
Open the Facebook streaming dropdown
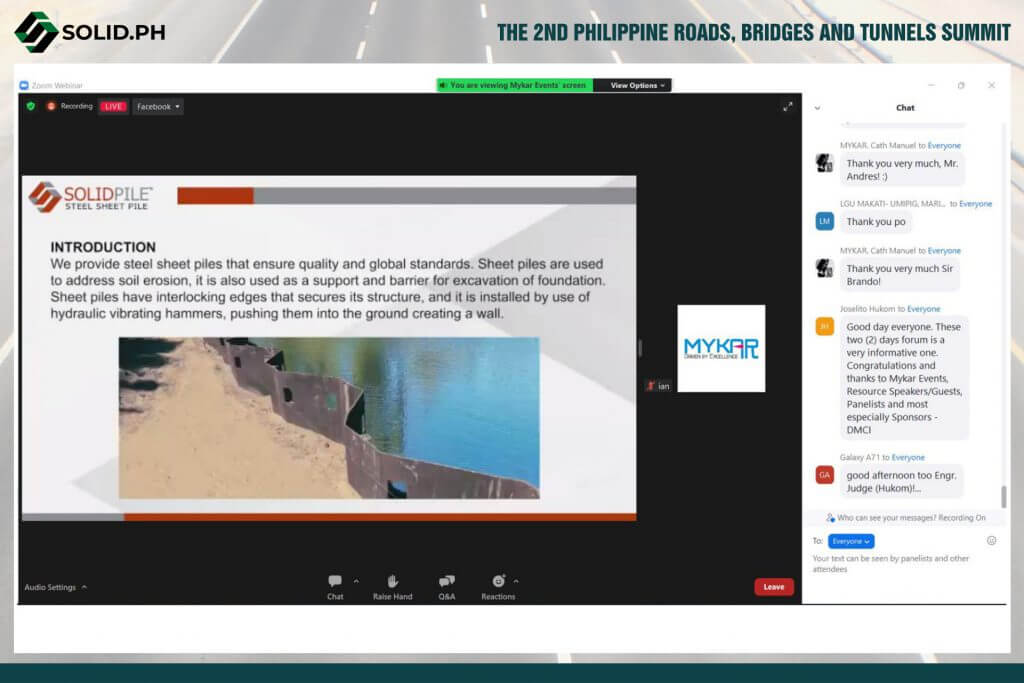coord(157,106)
